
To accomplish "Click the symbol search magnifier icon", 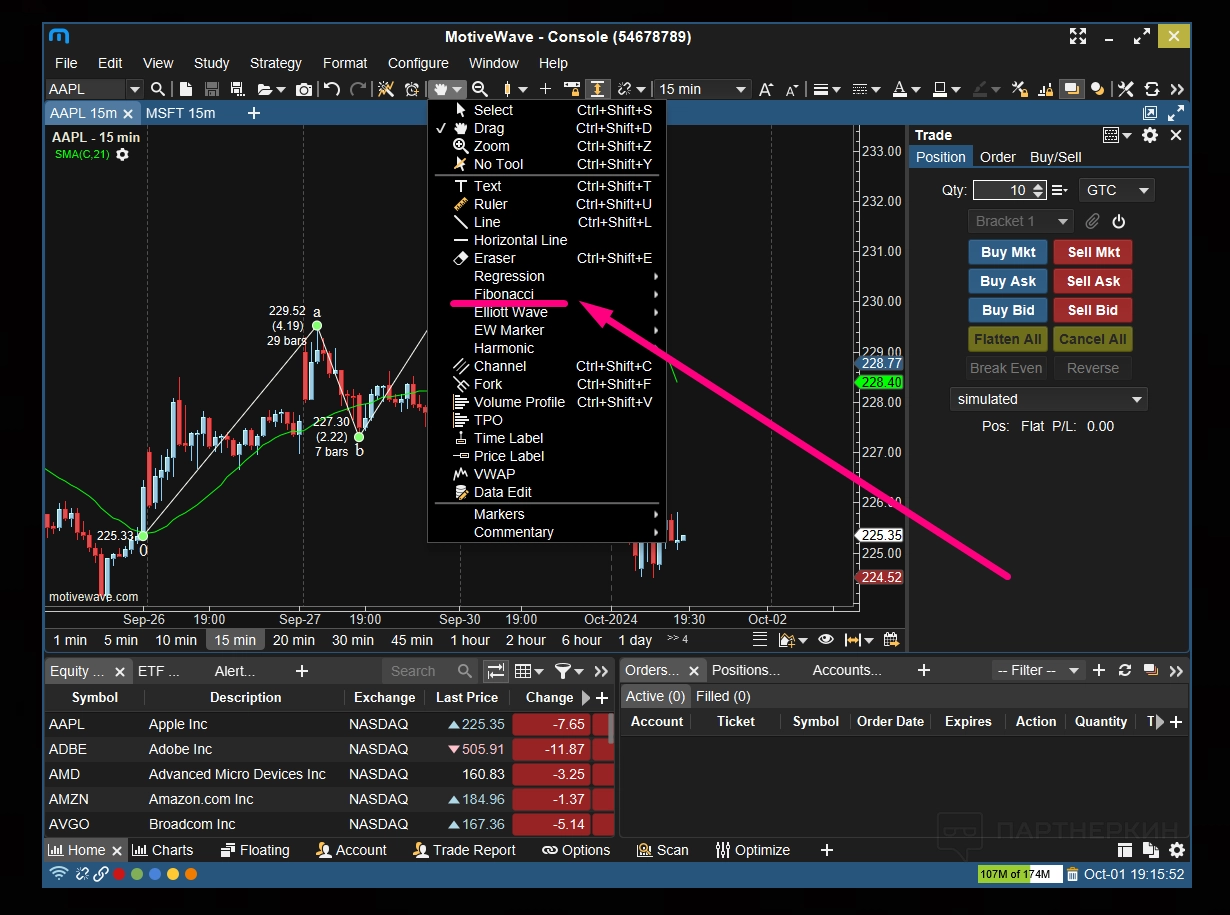I will [158, 89].
